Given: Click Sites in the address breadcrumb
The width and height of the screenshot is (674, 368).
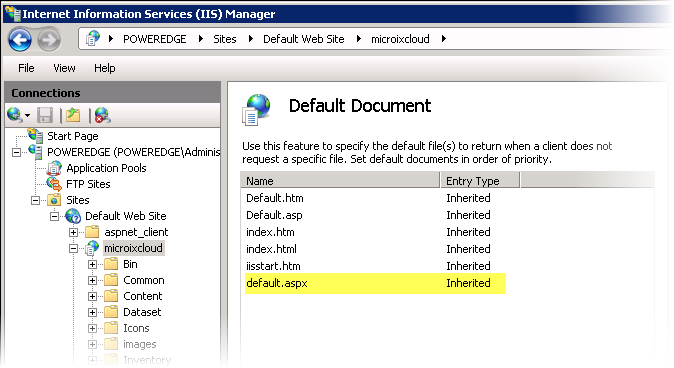Looking at the screenshot, I should click(x=225, y=39).
